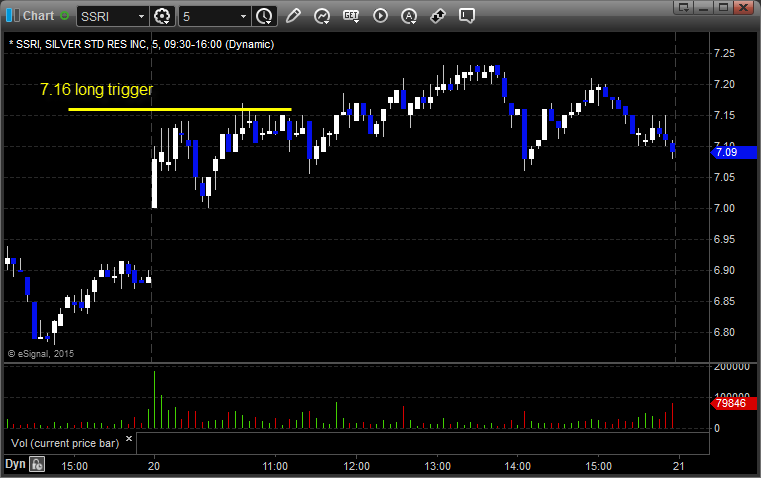
Task: Click the bar replay play icon
Action: pyautogui.click(x=380, y=16)
